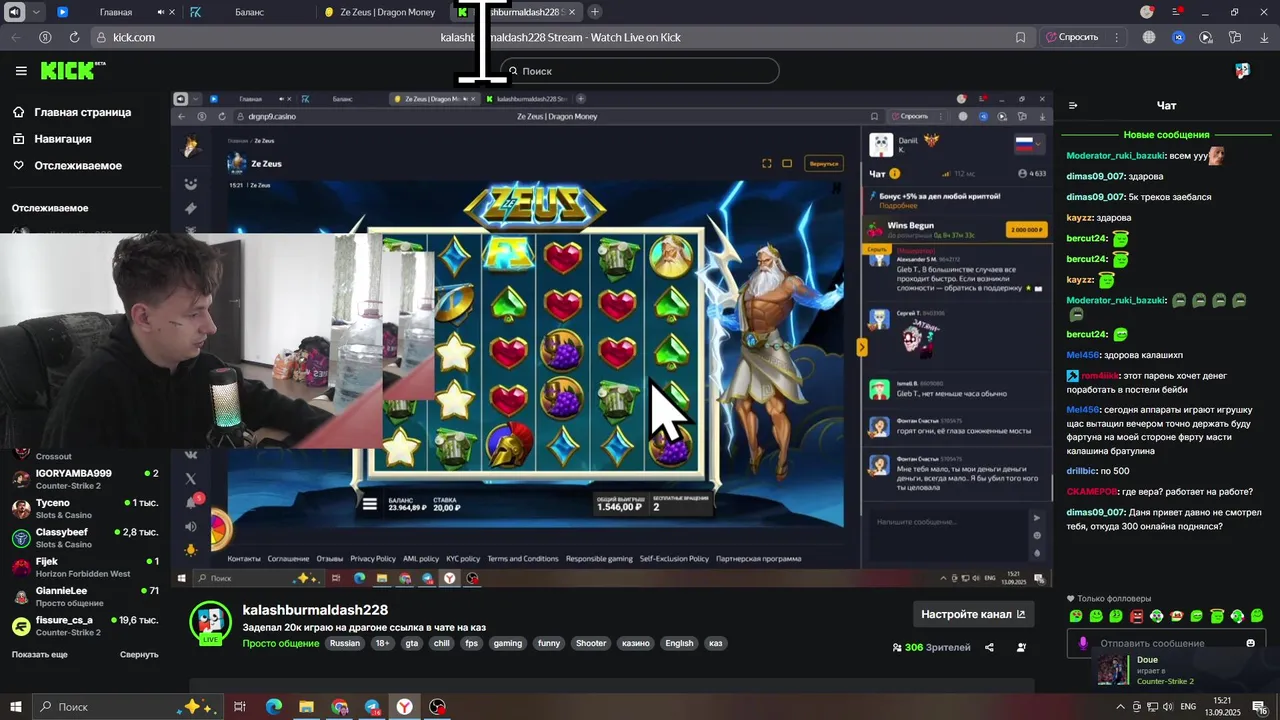Screen dimensions: 1280x720
Task: Open Task View on the taskbar
Action: pos(240,707)
